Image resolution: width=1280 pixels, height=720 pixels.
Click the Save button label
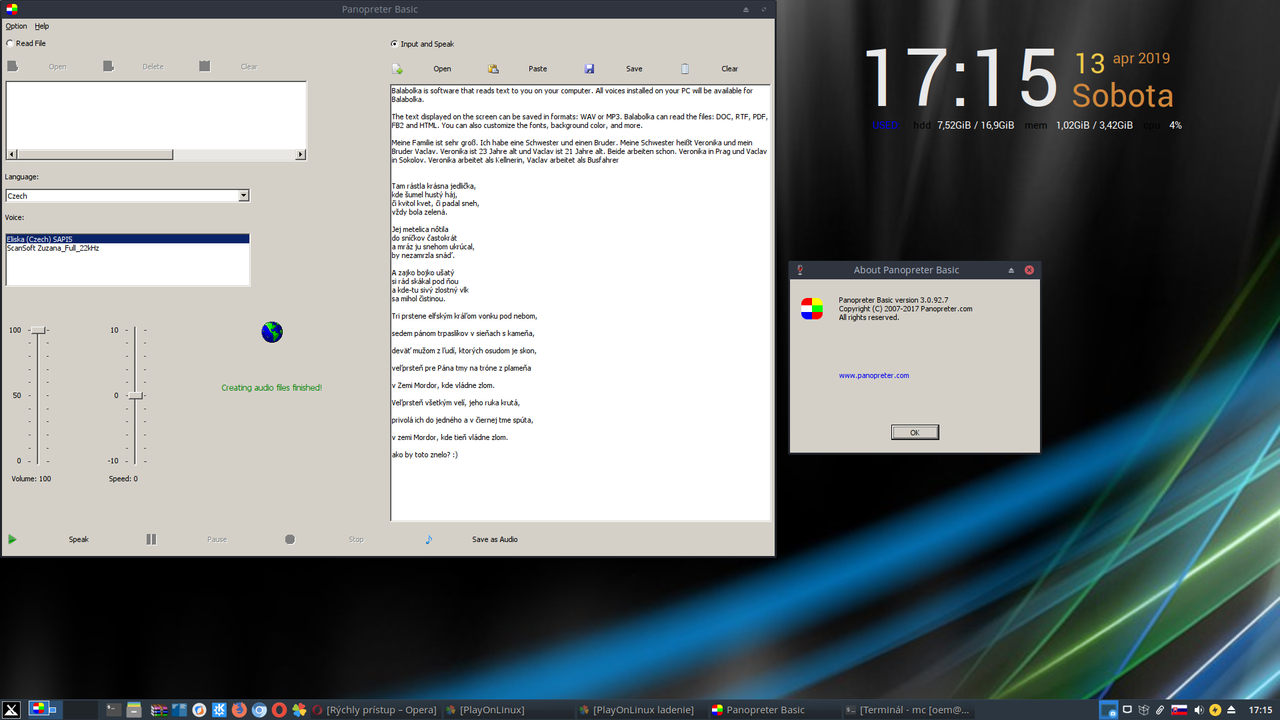point(634,69)
